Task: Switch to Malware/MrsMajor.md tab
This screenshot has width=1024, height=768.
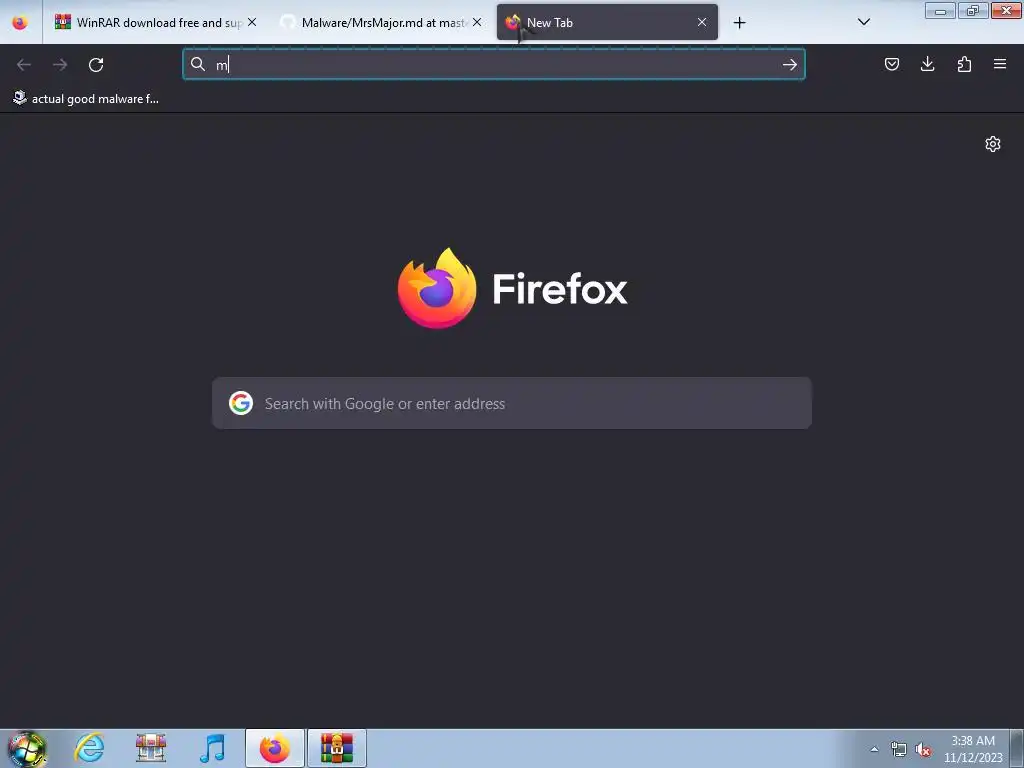Action: tap(382, 23)
